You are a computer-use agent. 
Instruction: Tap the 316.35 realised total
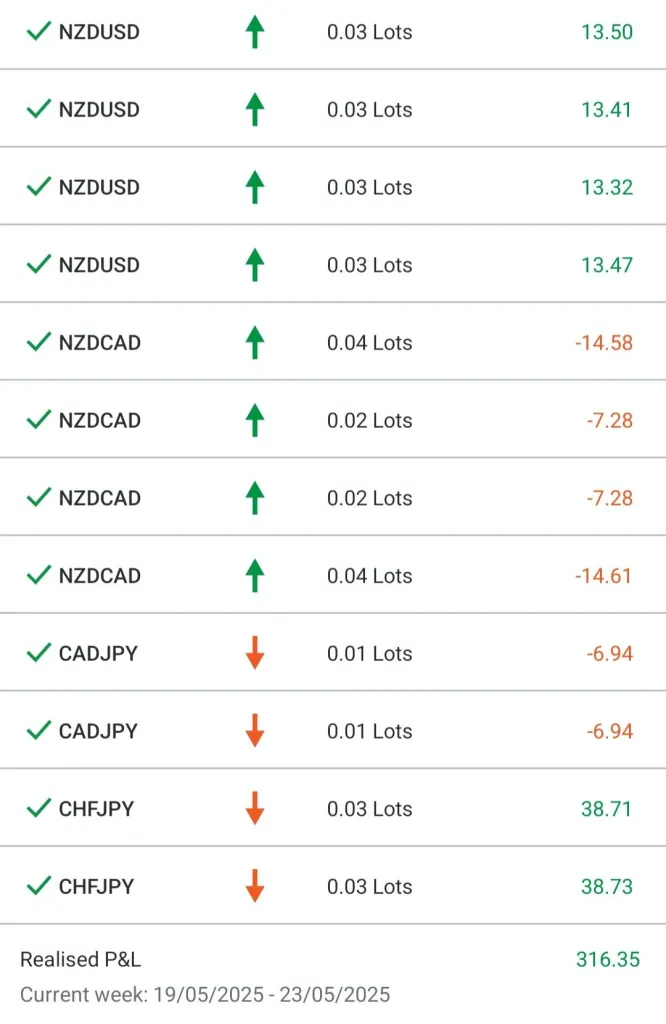pyautogui.click(x=607, y=960)
